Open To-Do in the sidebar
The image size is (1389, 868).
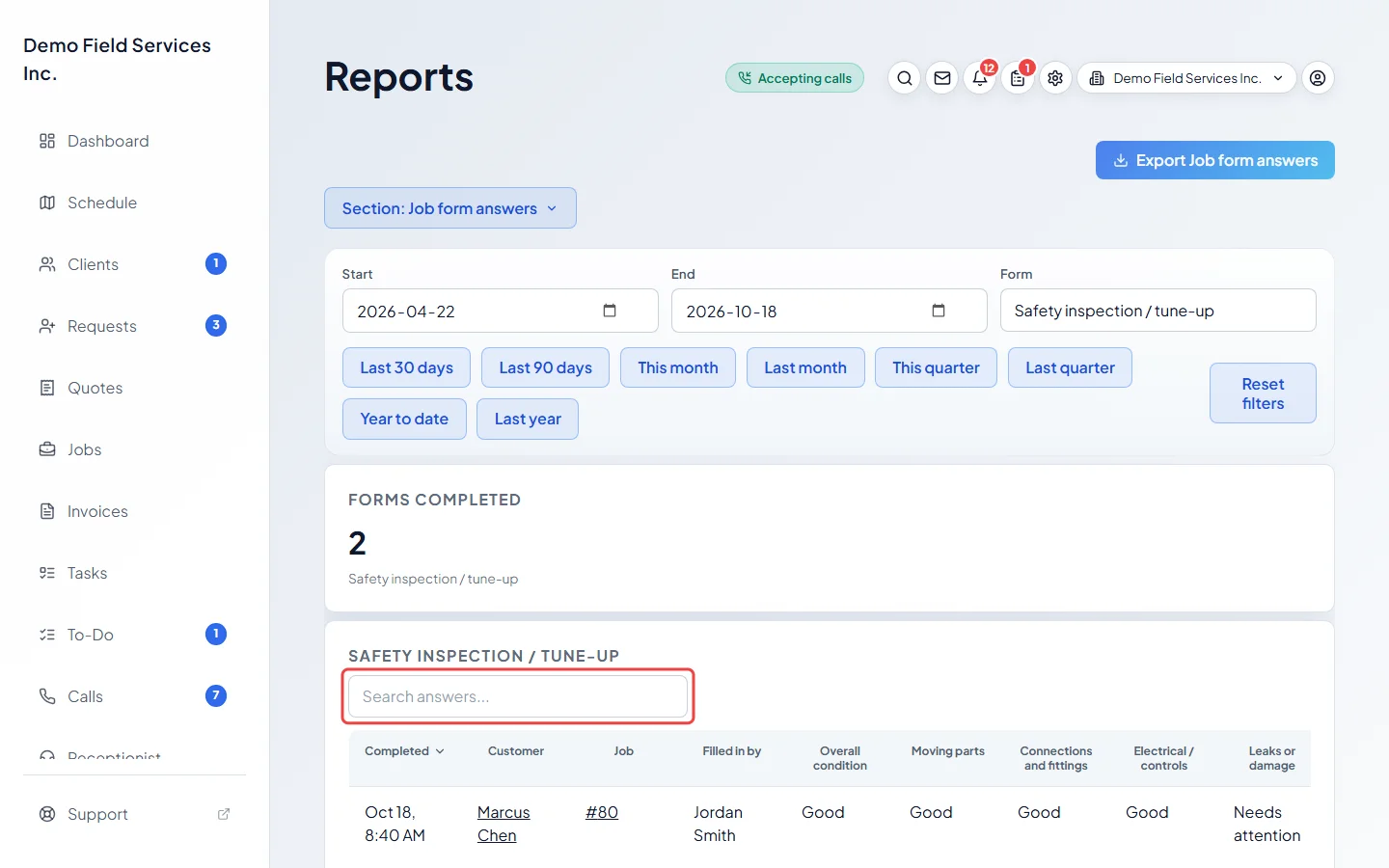pos(135,635)
